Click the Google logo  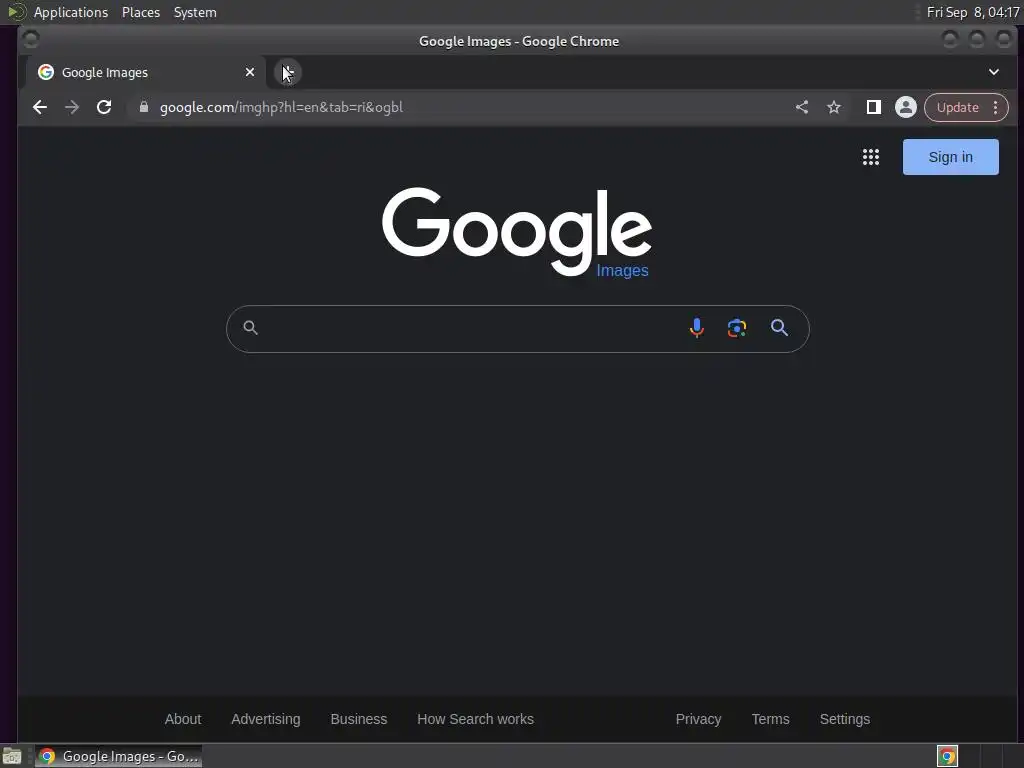517,231
